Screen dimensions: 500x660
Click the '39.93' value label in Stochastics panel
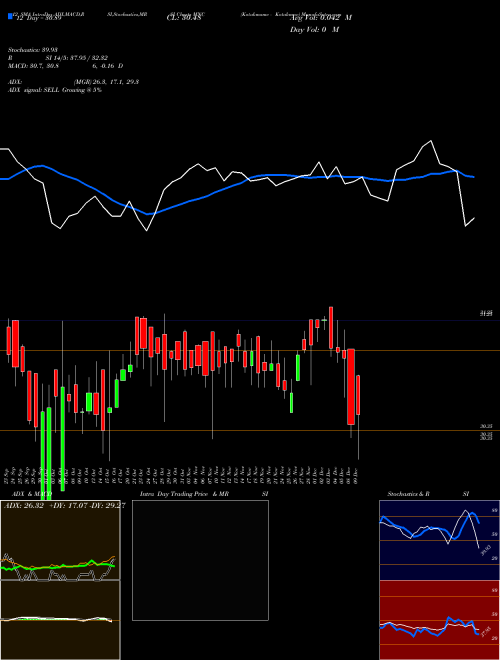point(486,550)
